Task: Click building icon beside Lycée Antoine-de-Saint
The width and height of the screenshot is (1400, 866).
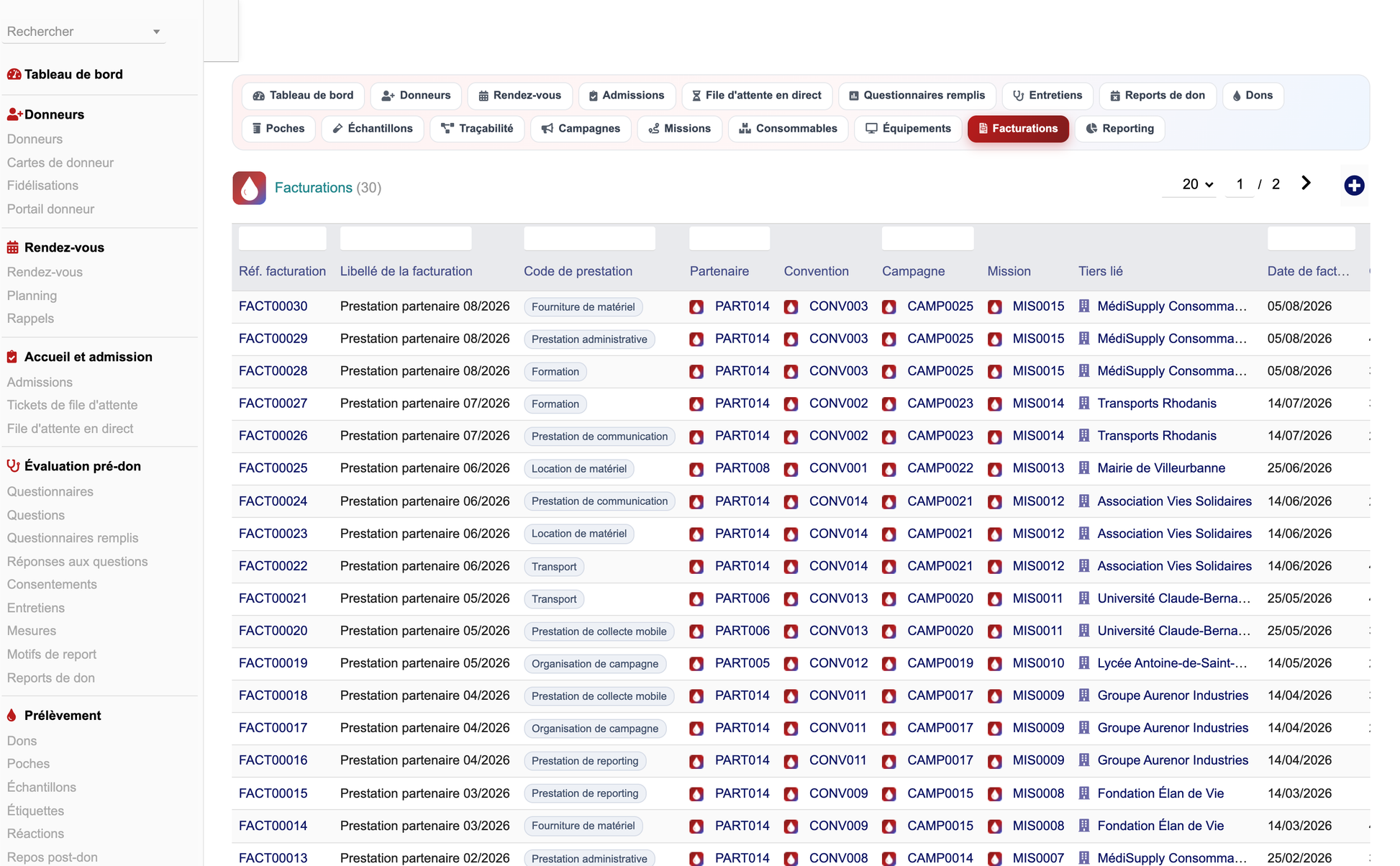Action: click(1084, 662)
